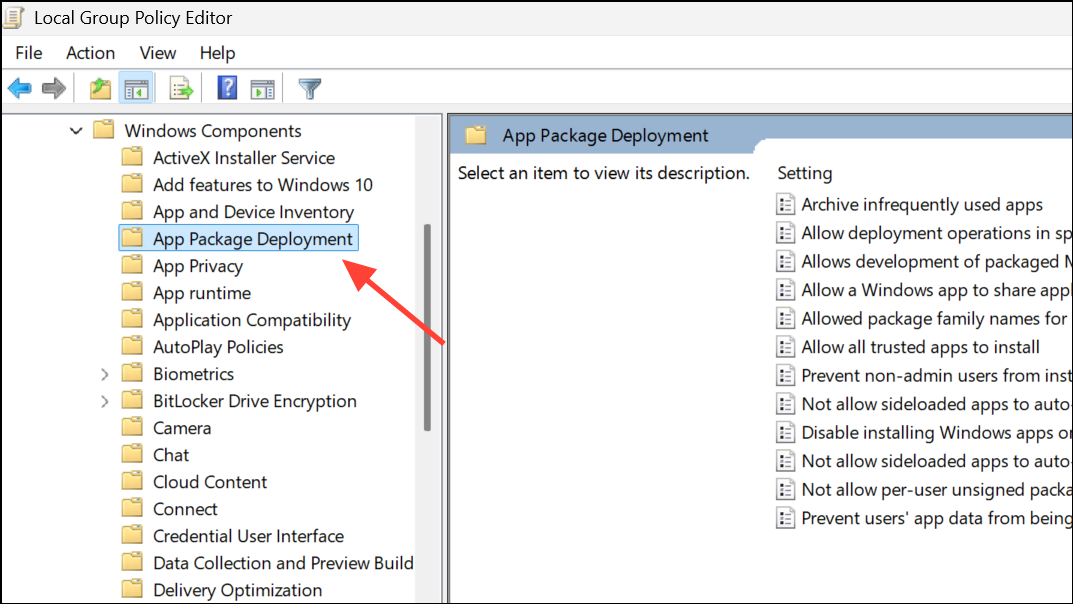This screenshot has width=1073, height=604.
Task: Click policy icon beside Disable installing Windows apps
Action: point(786,432)
